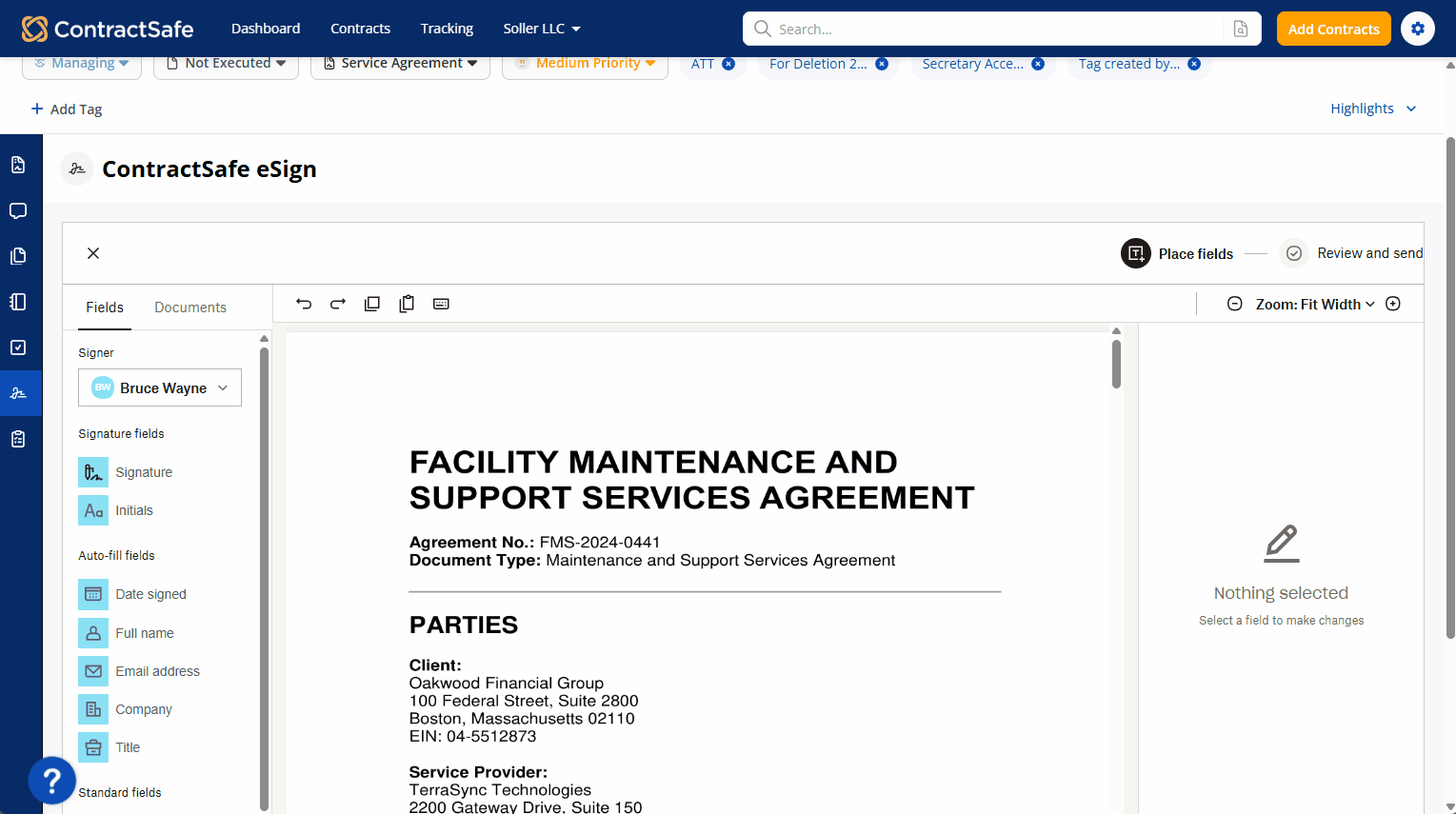Click the EIN: 04-5512873 line
This screenshot has height=814, width=1456.
tap(472, 736)
